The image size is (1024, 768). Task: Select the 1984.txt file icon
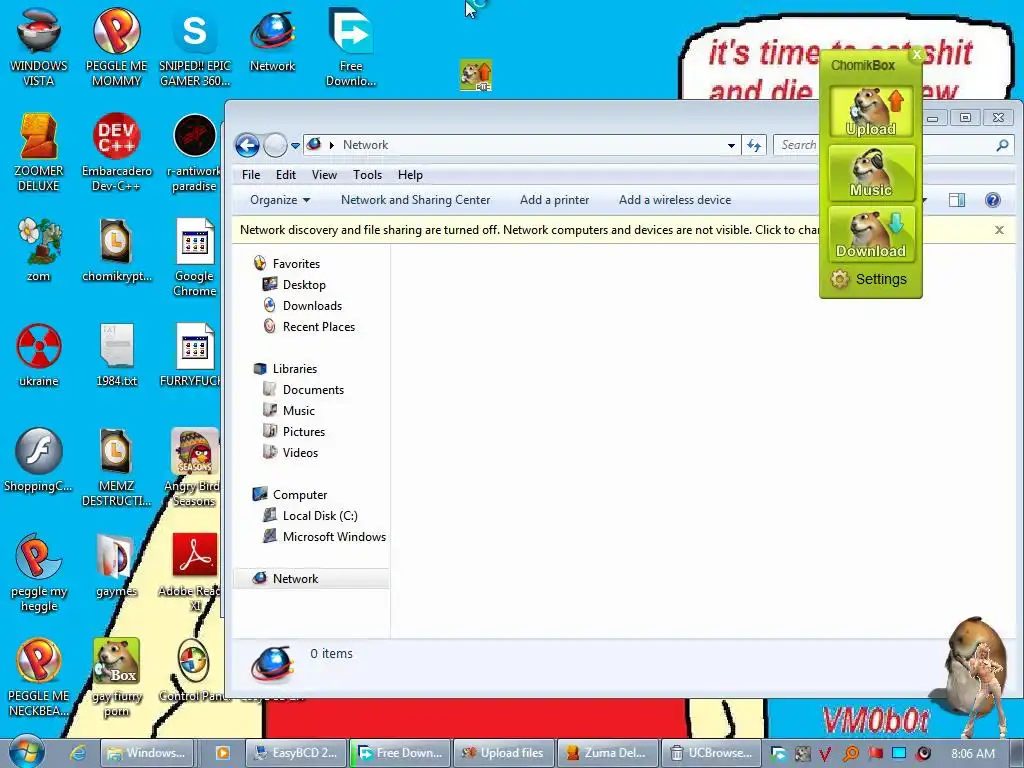(116, 355)
